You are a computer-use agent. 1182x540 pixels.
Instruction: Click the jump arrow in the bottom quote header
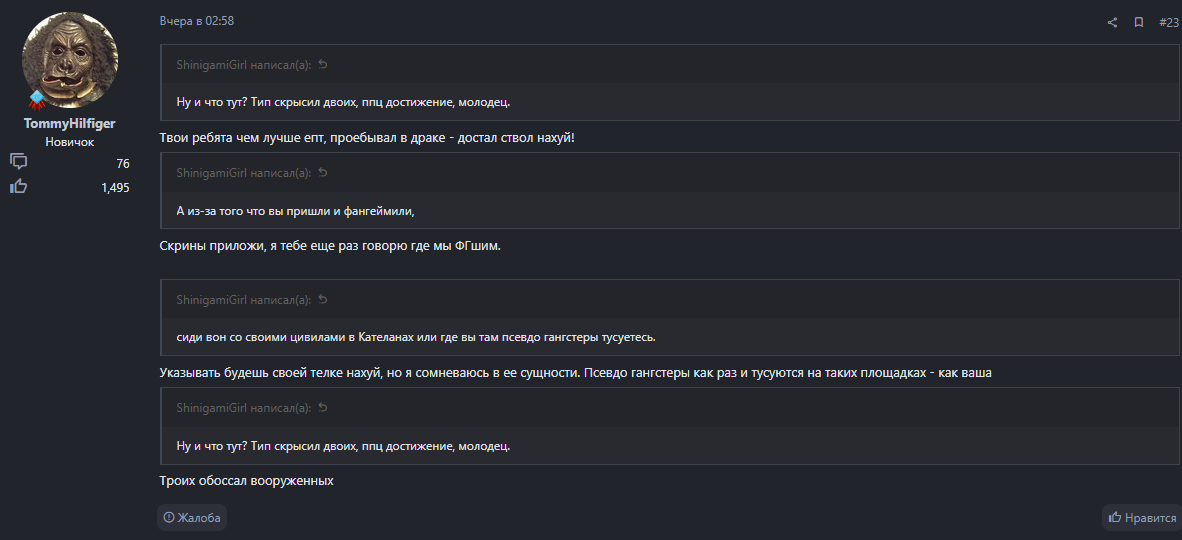pyautogui.click(x=323, y=408)
